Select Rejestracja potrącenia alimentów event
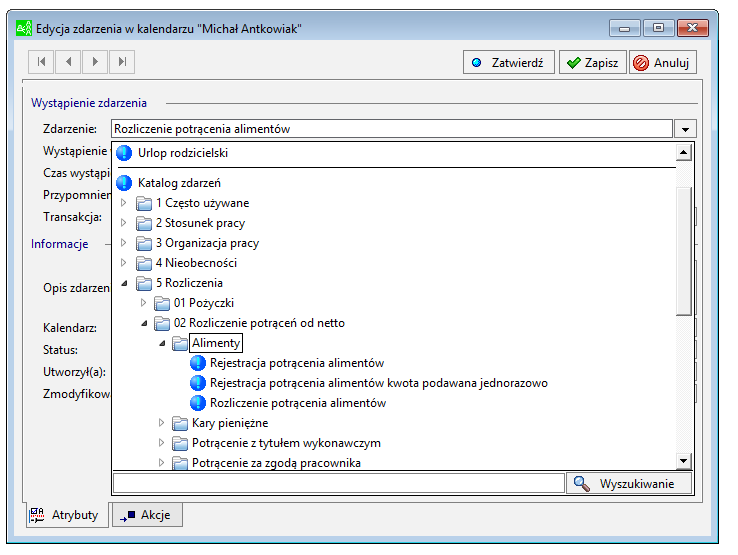The image size is (738, 555). click(x=297, y=363)
